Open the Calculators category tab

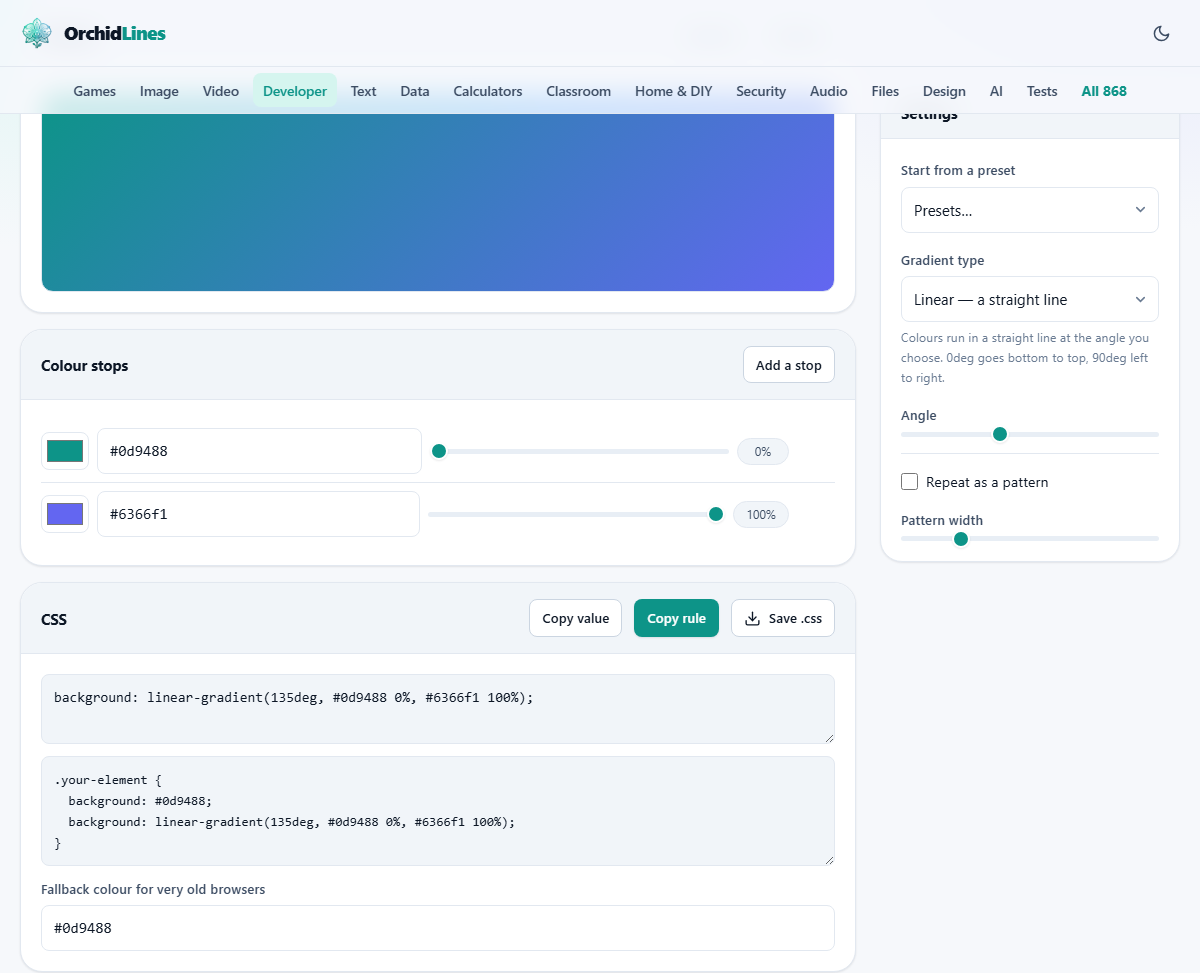[x=488, y=91]
